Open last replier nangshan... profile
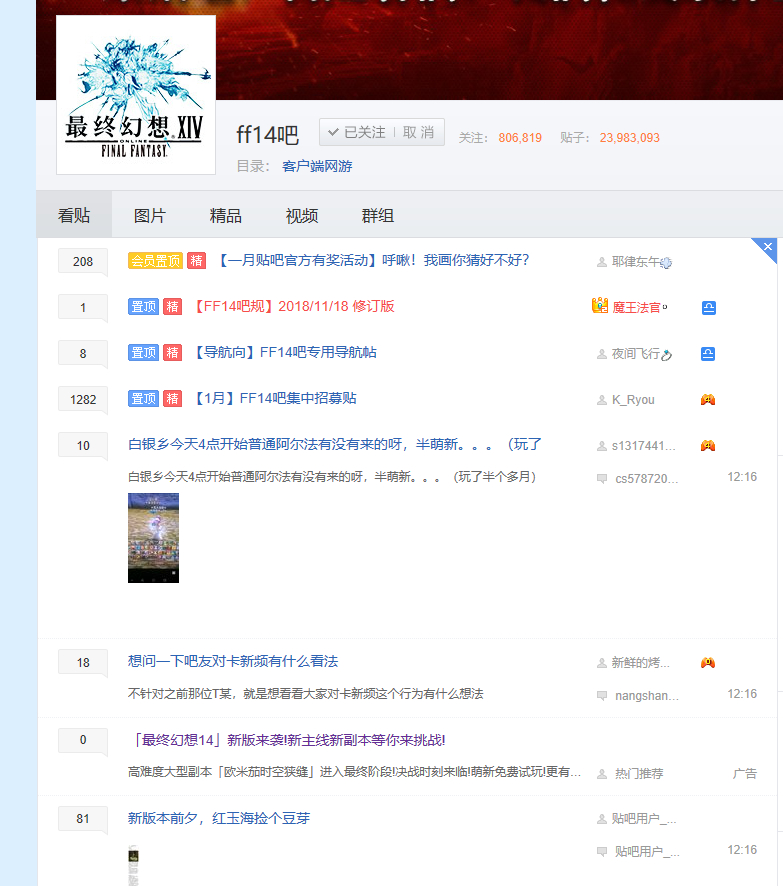This screenshot has width=783, height=886. point(647,696)
